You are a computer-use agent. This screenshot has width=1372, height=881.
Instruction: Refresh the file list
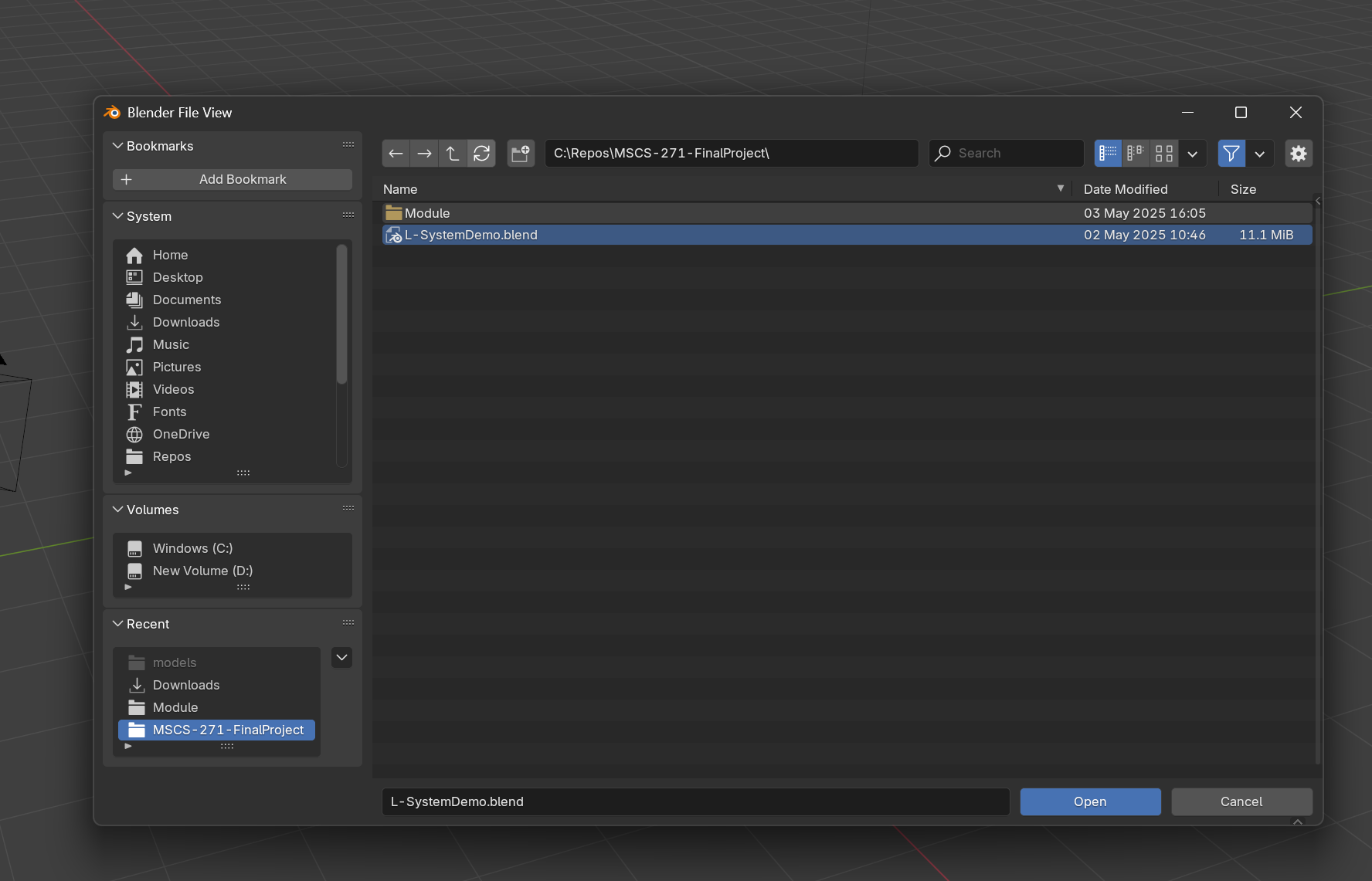coord(481,154)
